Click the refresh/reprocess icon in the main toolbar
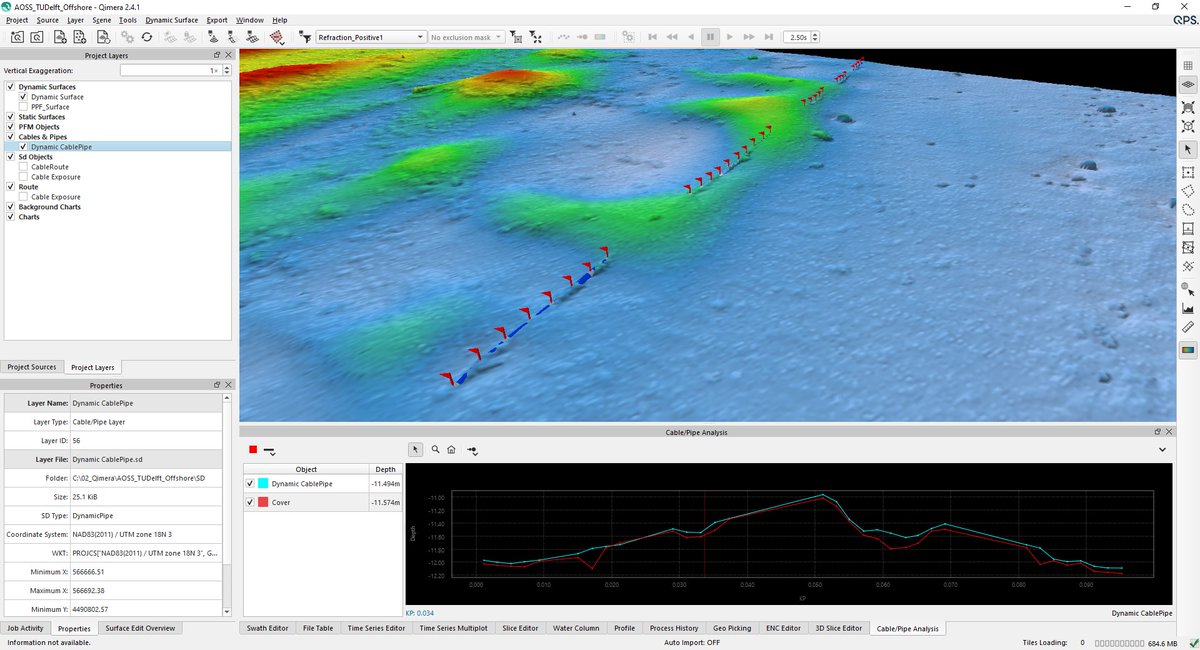Screen dimensions: 1200x650 coord(147,36)
